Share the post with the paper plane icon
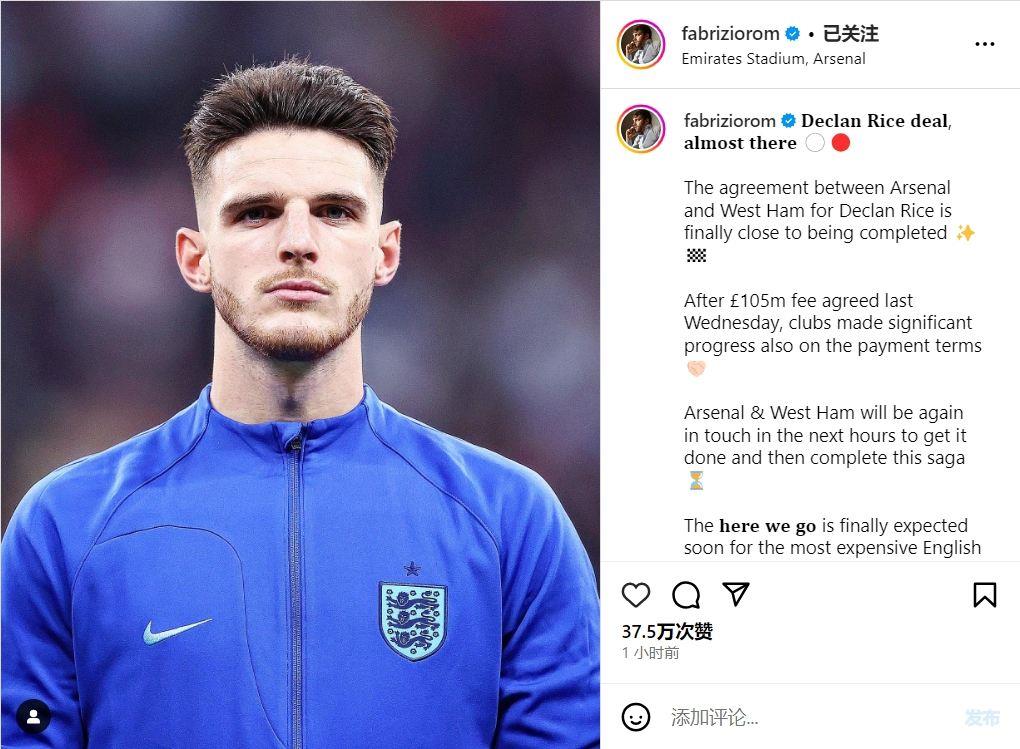 (736, 595)
